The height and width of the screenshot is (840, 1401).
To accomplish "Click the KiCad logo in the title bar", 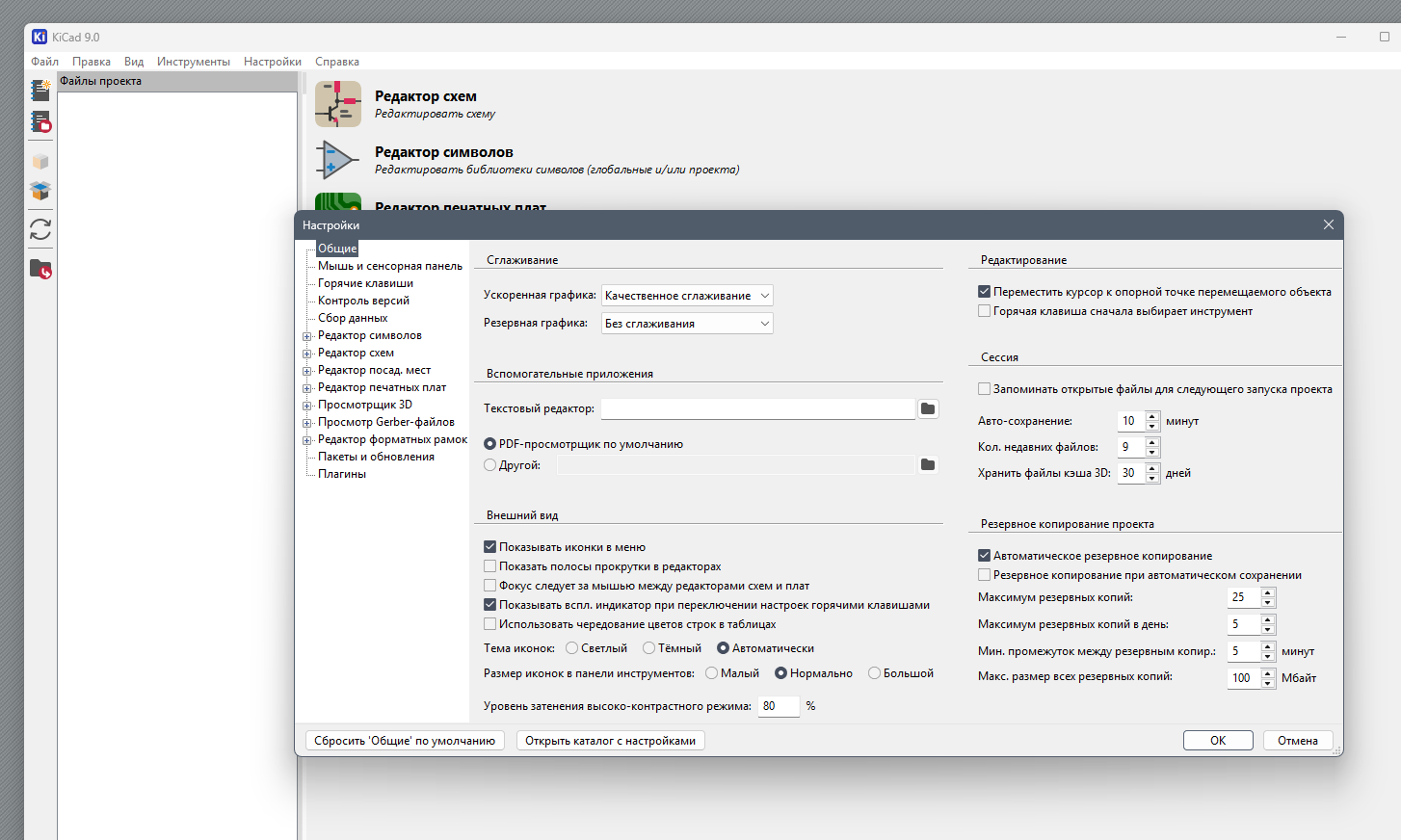I will click(40, 37).
